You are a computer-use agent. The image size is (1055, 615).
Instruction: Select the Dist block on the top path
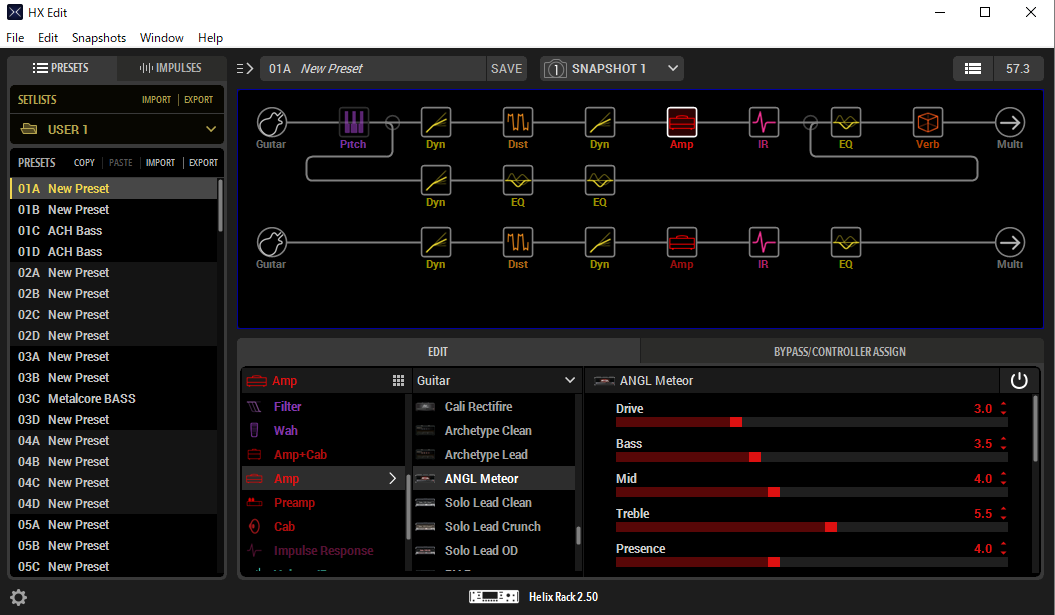tap(518, 122)
